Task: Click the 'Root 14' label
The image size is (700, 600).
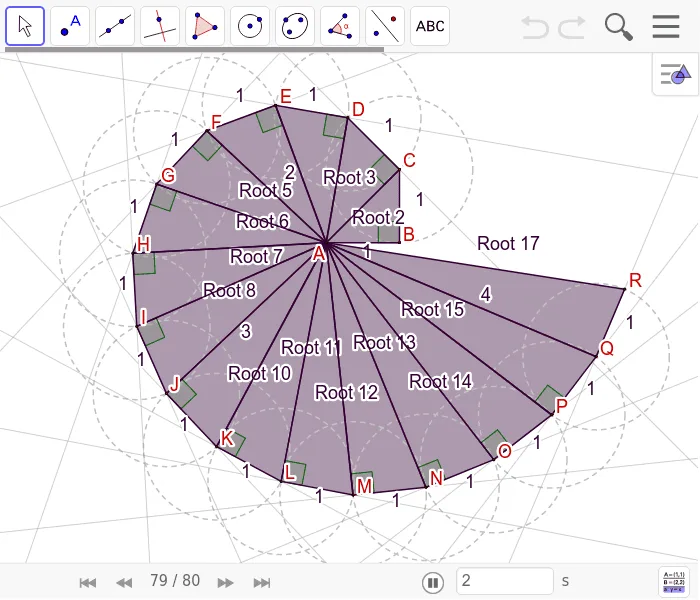Action: (x=440, y=381)
